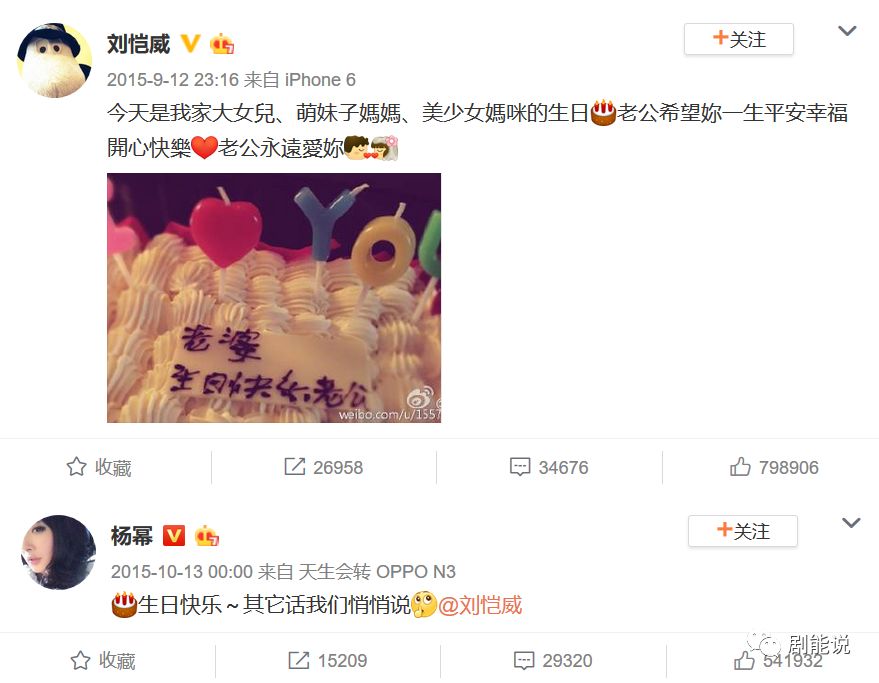This screenshot has height=683, width=879.
Task: Open comments icon showing 29320
Action: click(524, 661)
